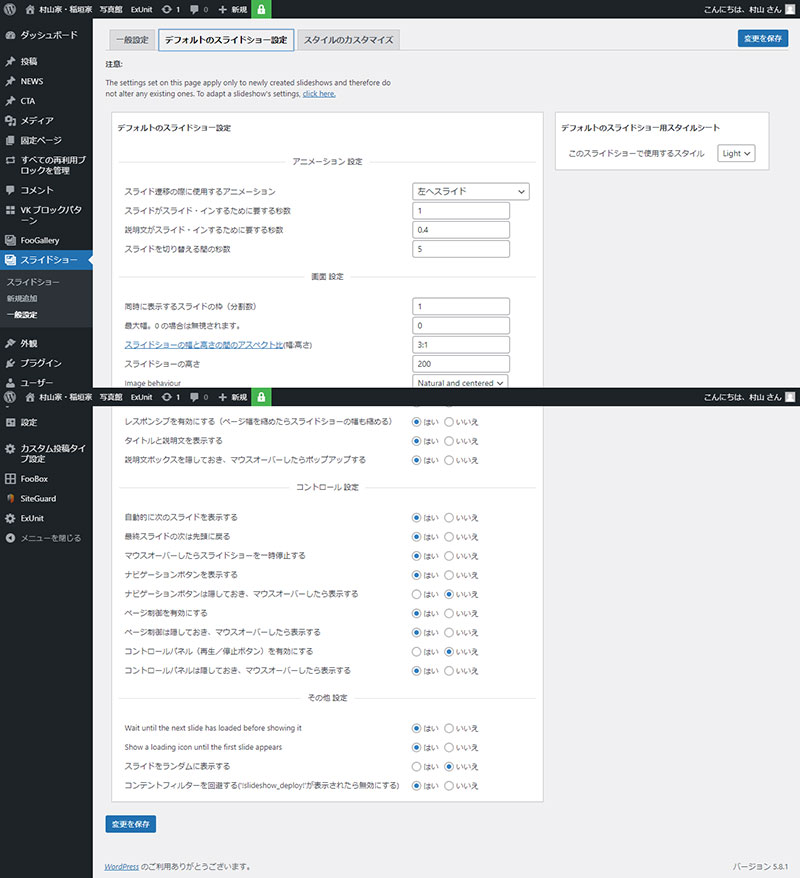The width and height of the screenshot is (800, 878).
Task: Open the 左へスライド animation dropdown
Action: [x=470, y=191]
